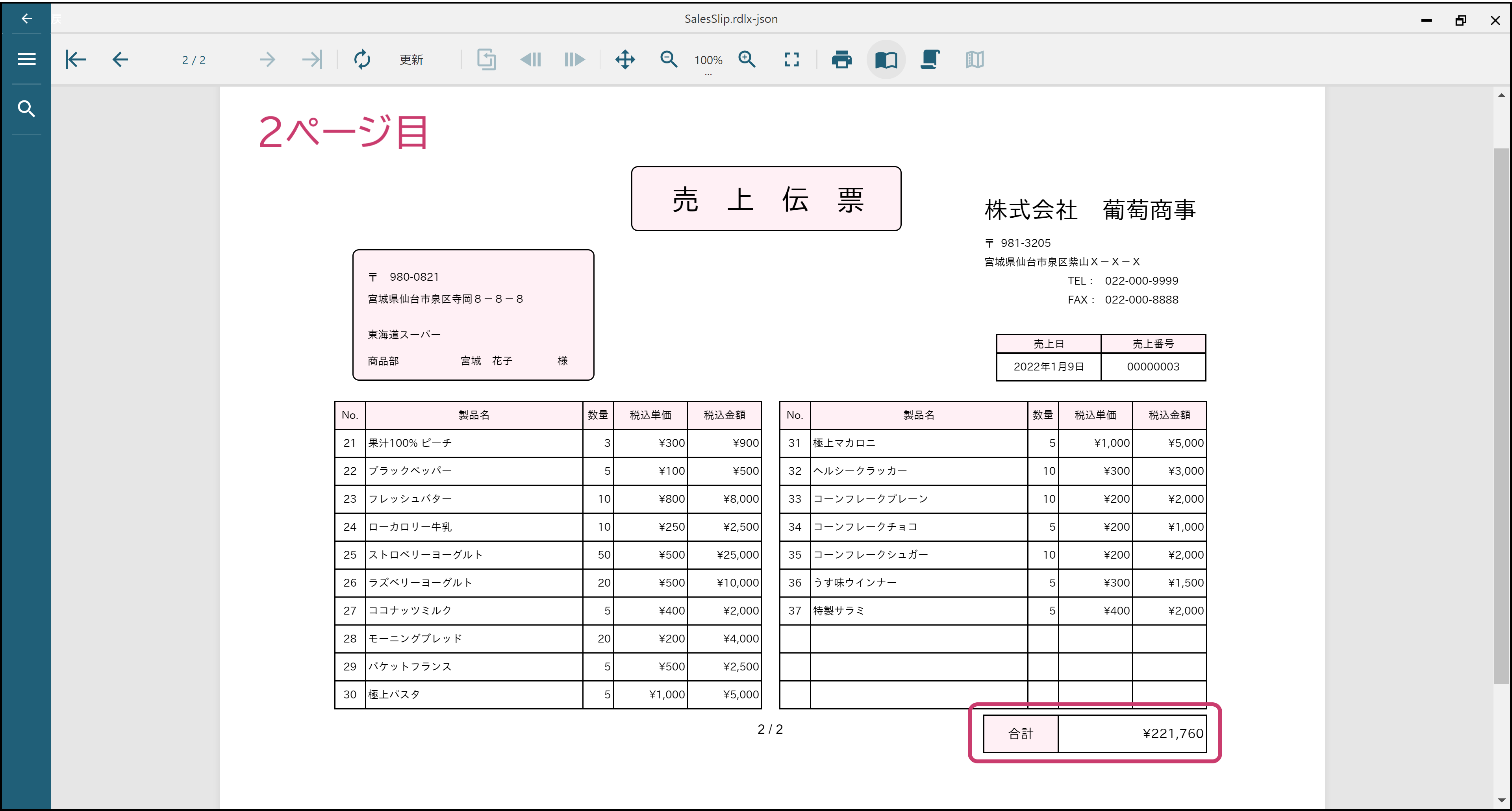Click history forward icon
The image size is (1512, 811).
click(x=574, y=59)
